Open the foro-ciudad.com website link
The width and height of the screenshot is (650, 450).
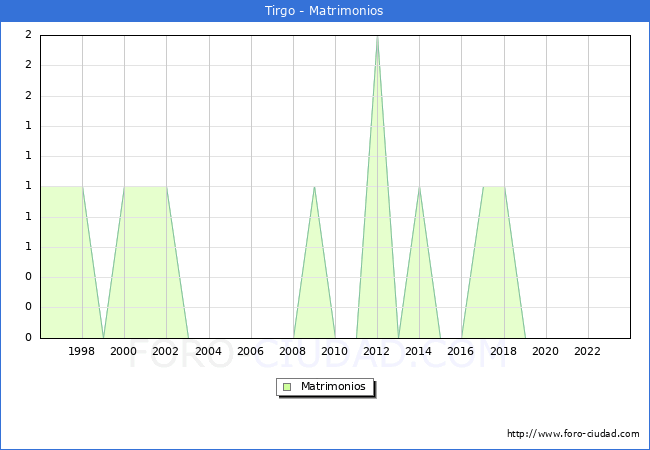(573, 433)
